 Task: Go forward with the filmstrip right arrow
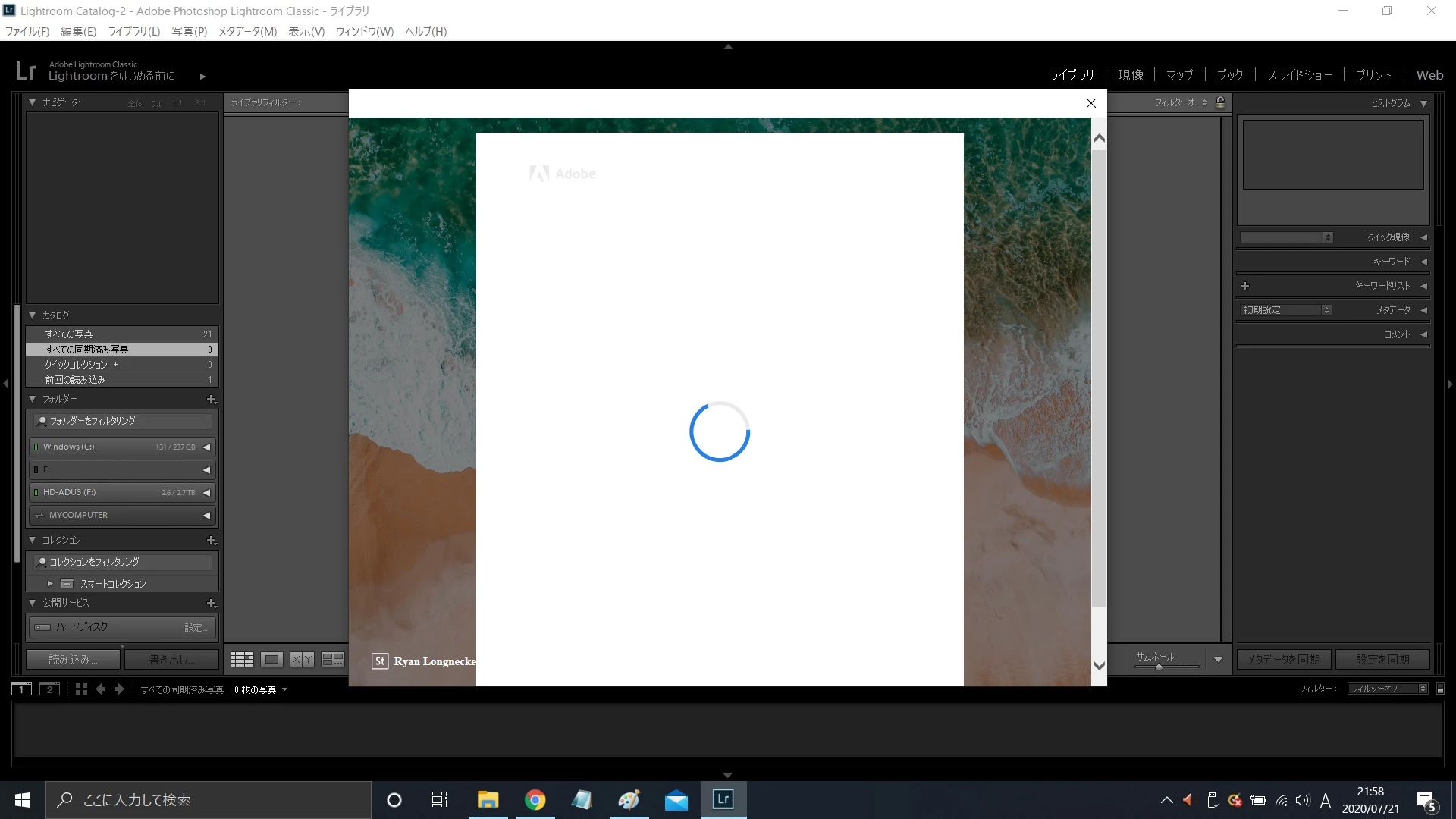pos(119,689)
